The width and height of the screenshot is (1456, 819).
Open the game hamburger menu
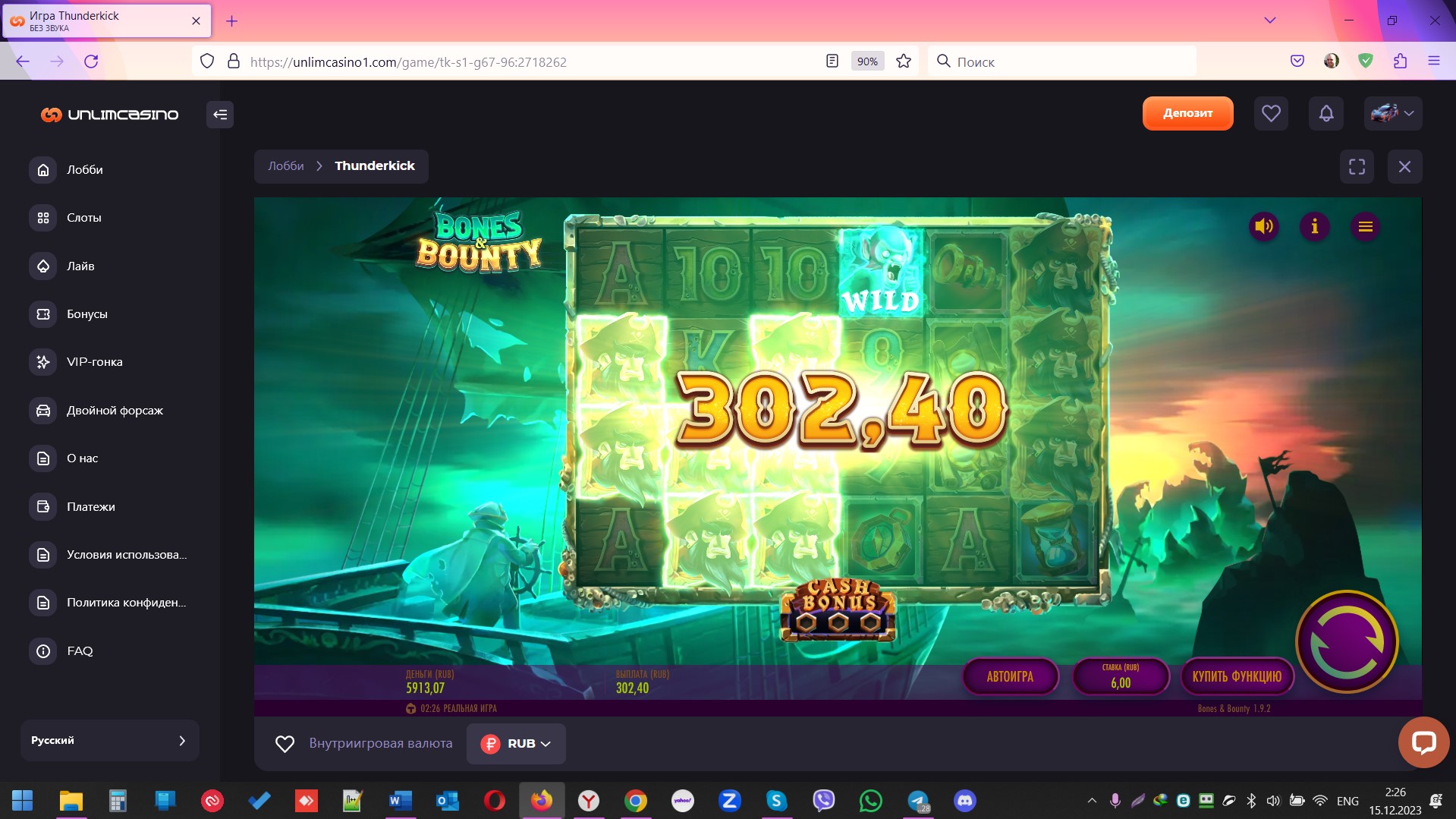pos(1365,226)
